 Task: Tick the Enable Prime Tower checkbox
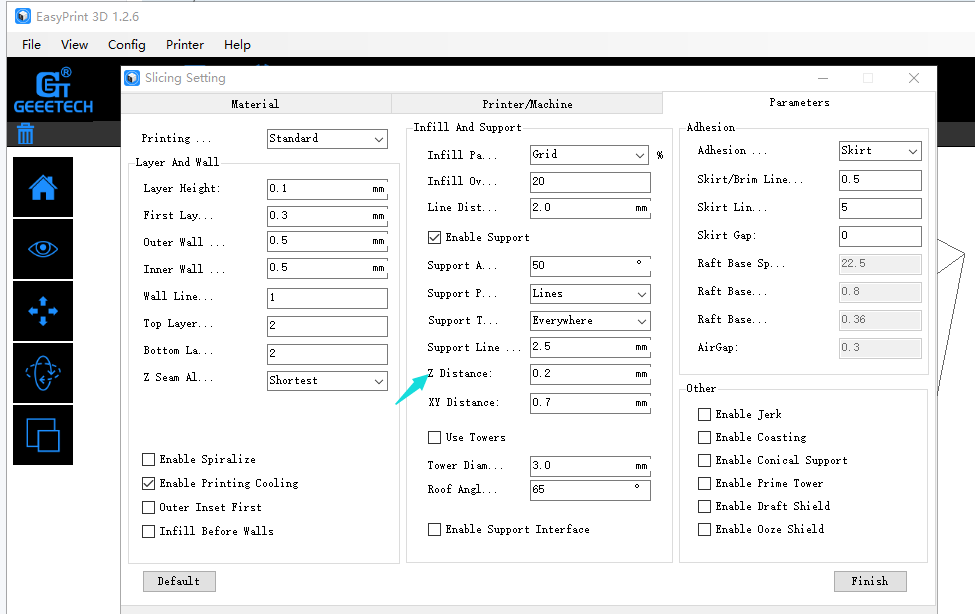[x=705, y=484]
